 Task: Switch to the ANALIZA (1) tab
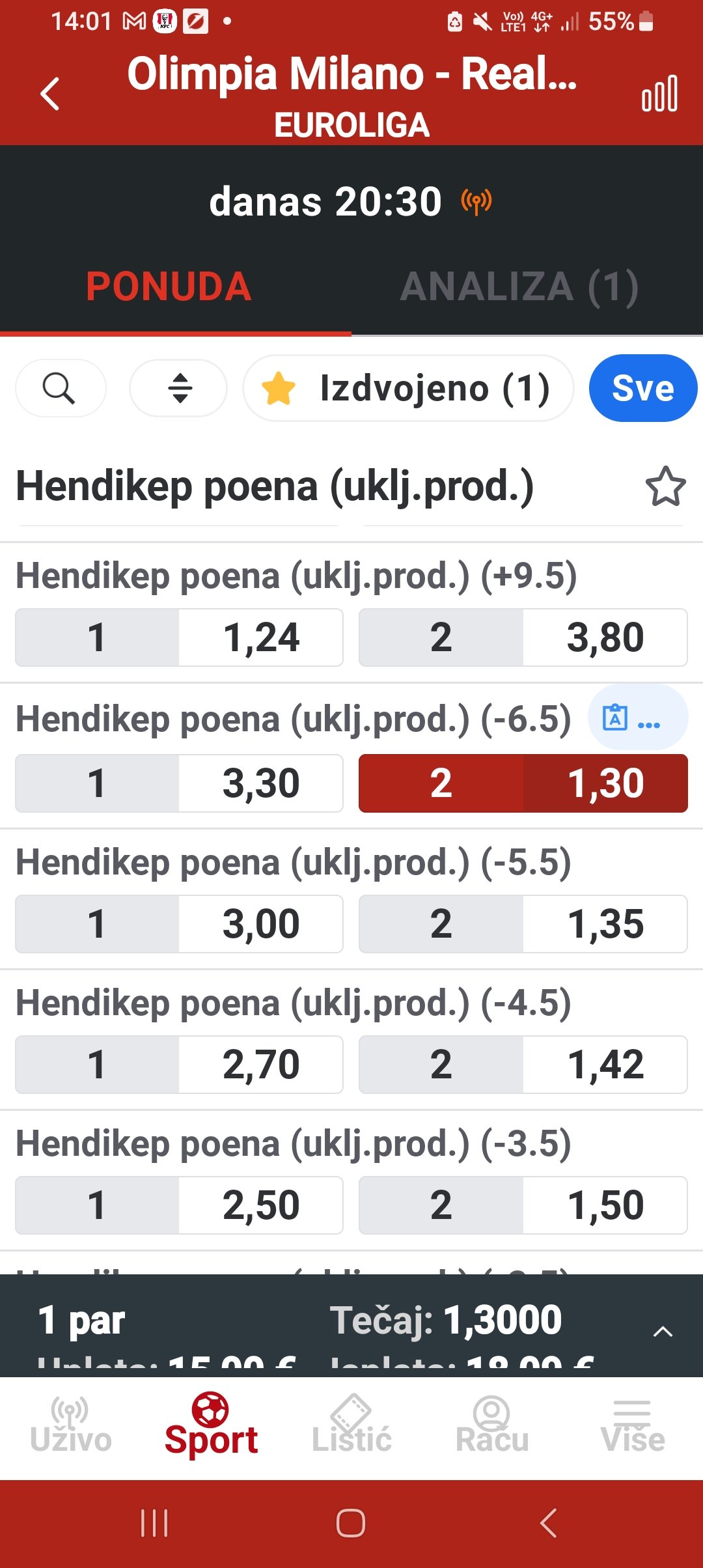tap(519, 287)
